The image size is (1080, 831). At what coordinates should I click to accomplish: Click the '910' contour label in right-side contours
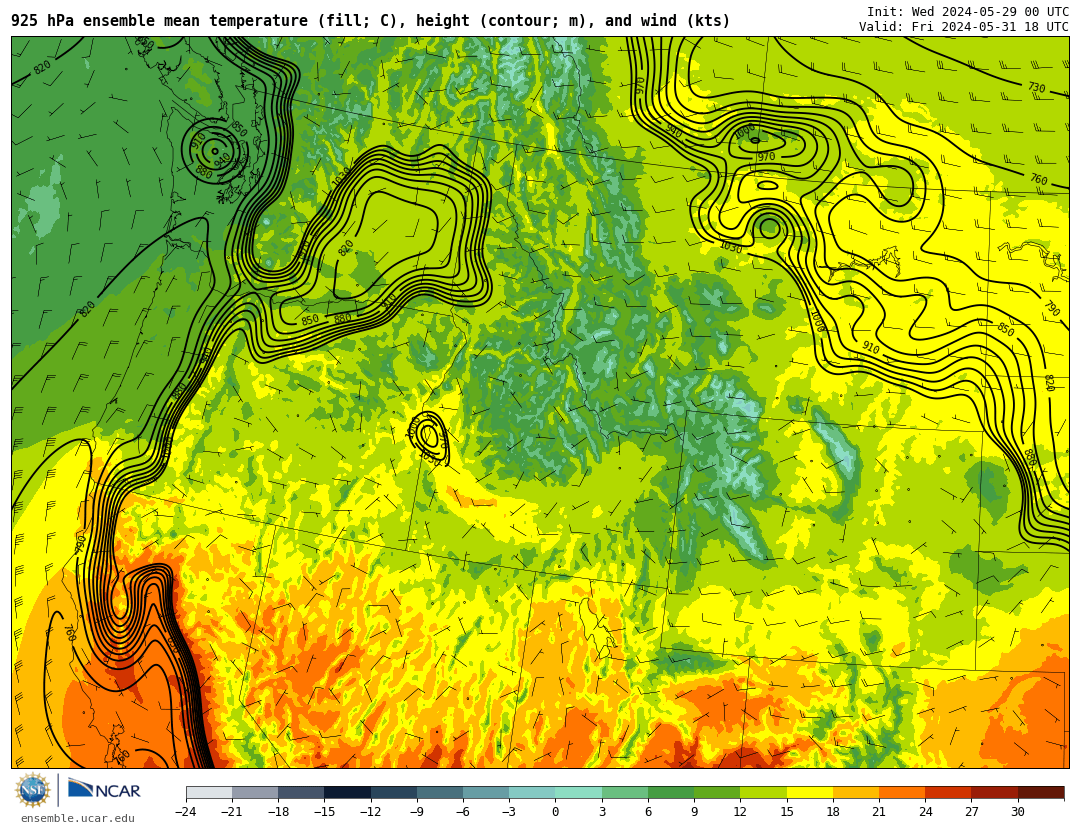click(871, 349)
